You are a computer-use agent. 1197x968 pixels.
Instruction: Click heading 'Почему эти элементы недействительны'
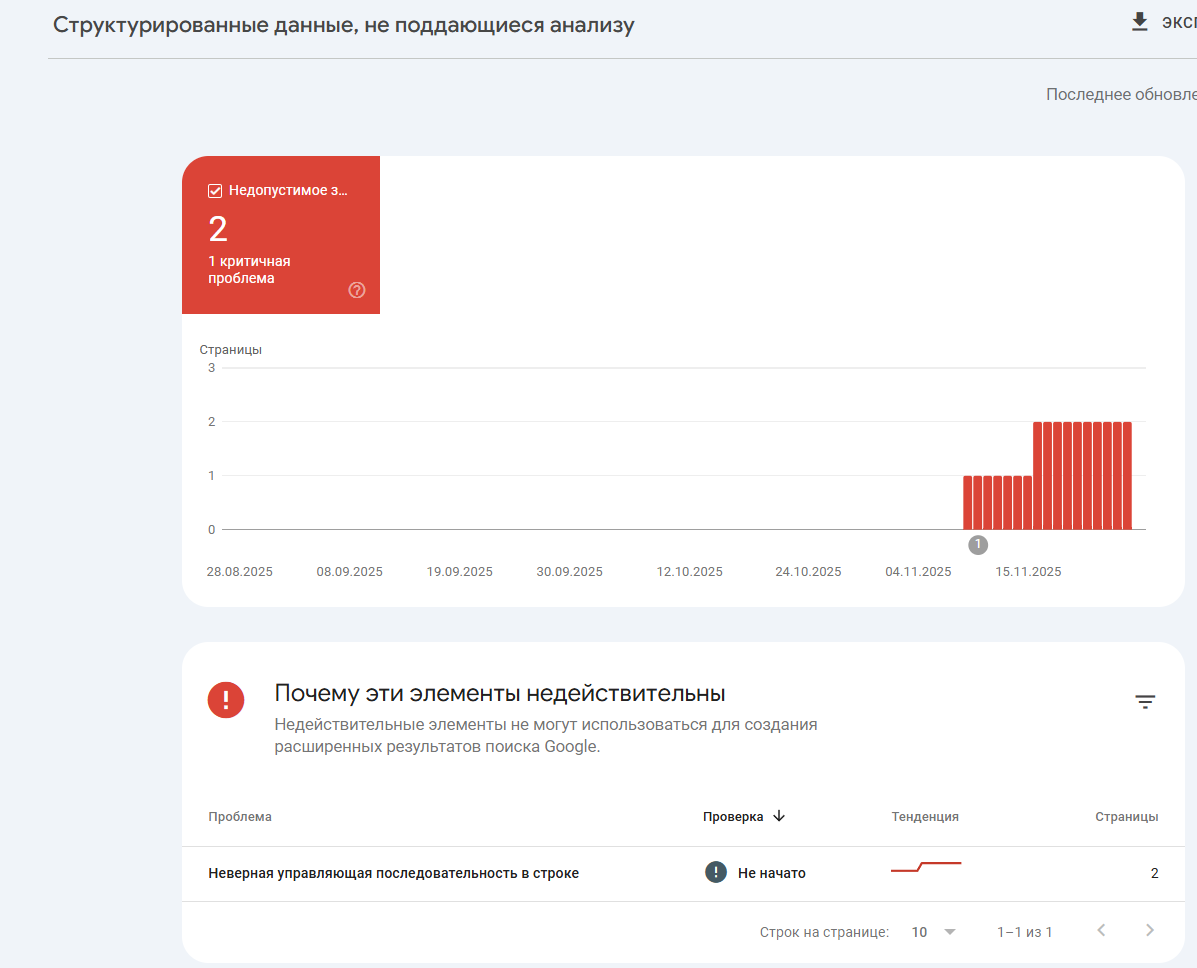(499, 693)
